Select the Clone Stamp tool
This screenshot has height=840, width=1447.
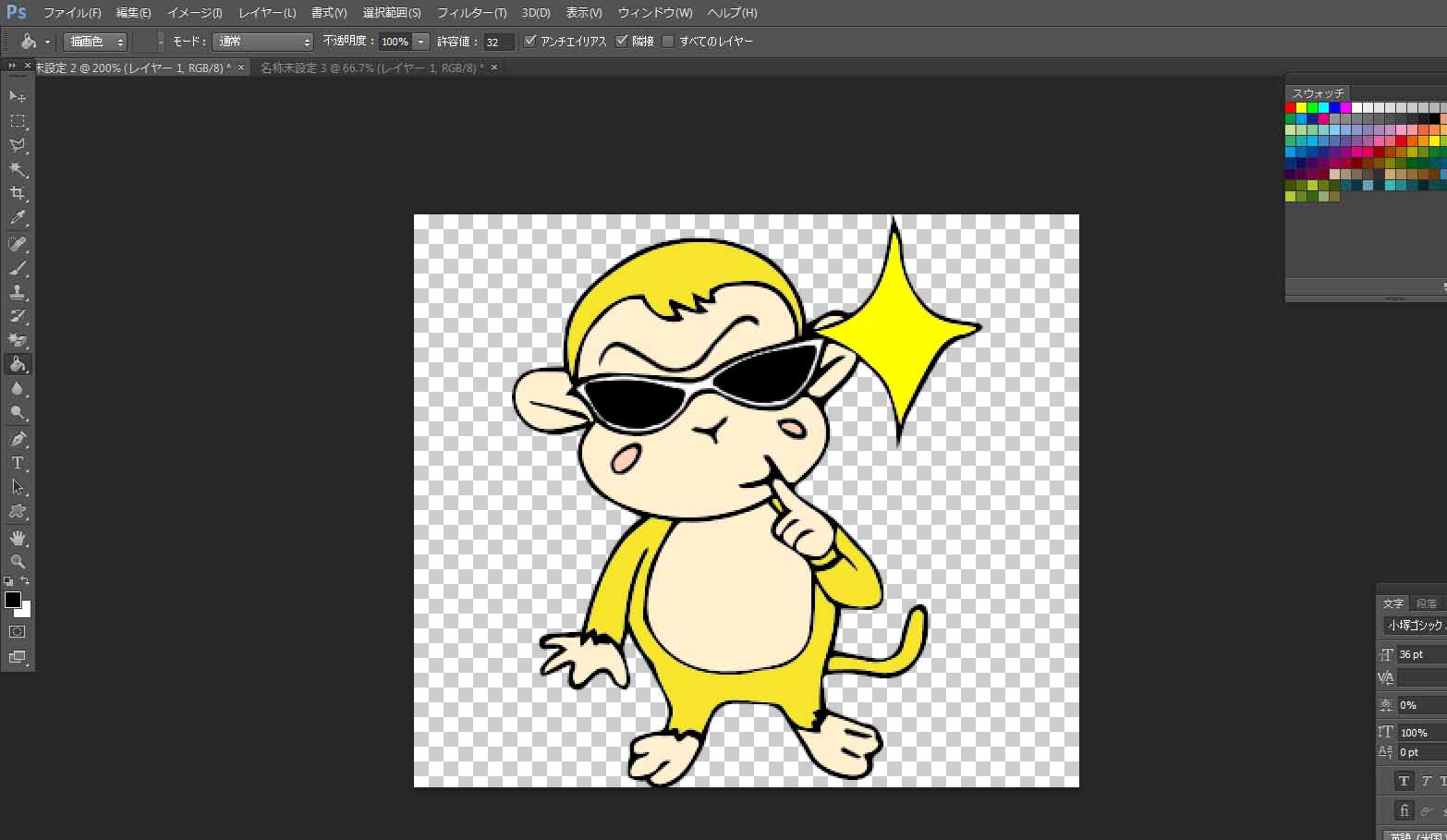(18, 292)
